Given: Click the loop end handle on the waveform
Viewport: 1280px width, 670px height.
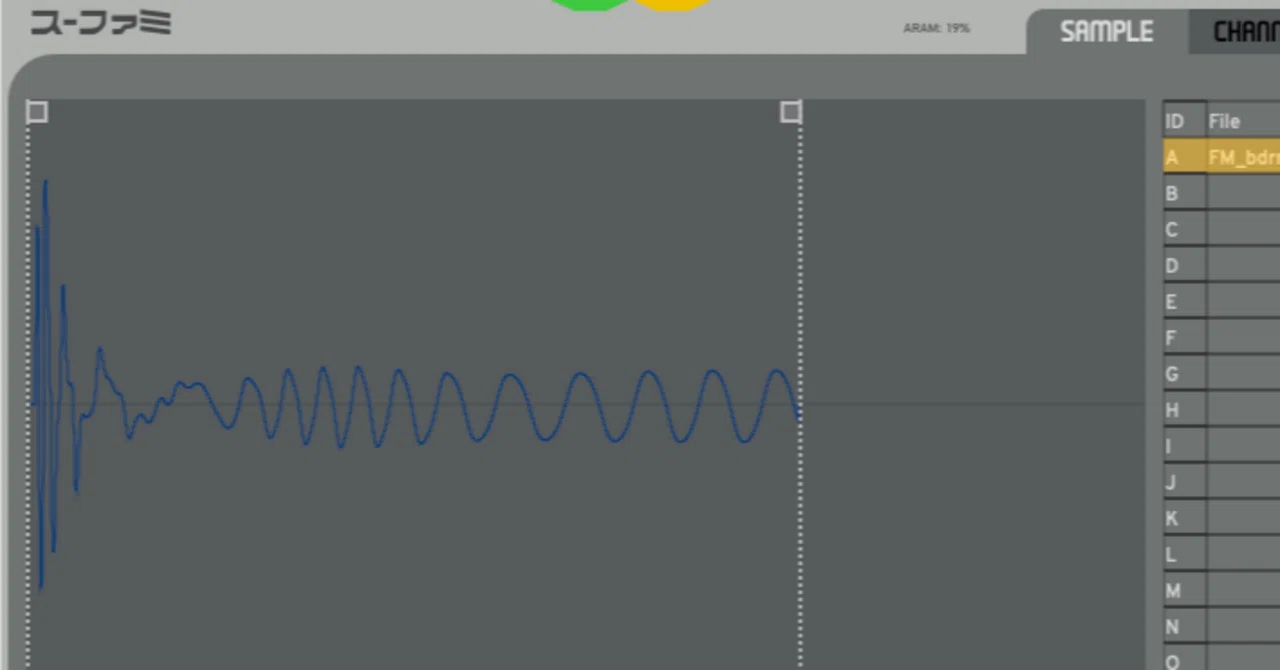Looking at the screenshot, I should coord(791,112).
